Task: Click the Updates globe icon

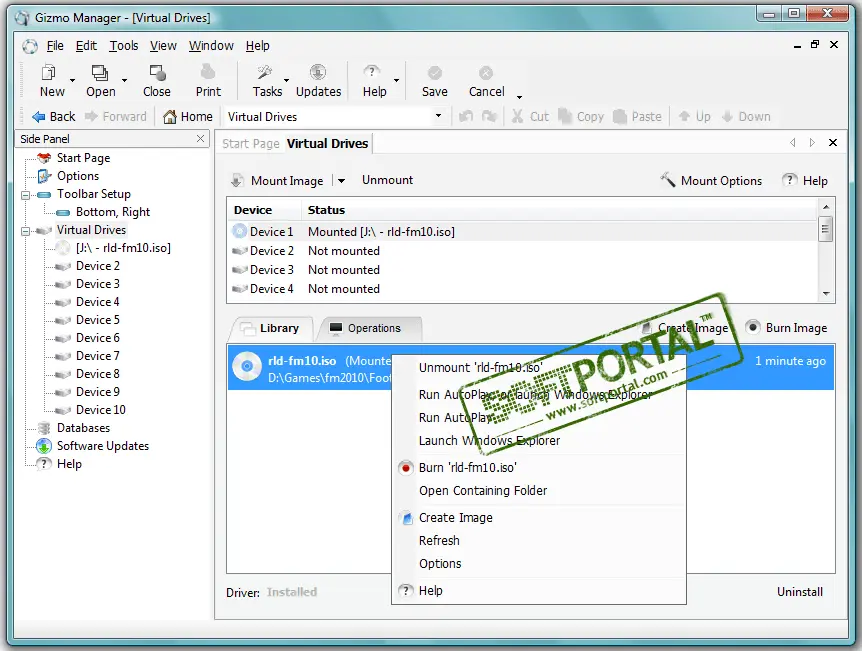Action: pyautogui.click(x=318, y=73)
